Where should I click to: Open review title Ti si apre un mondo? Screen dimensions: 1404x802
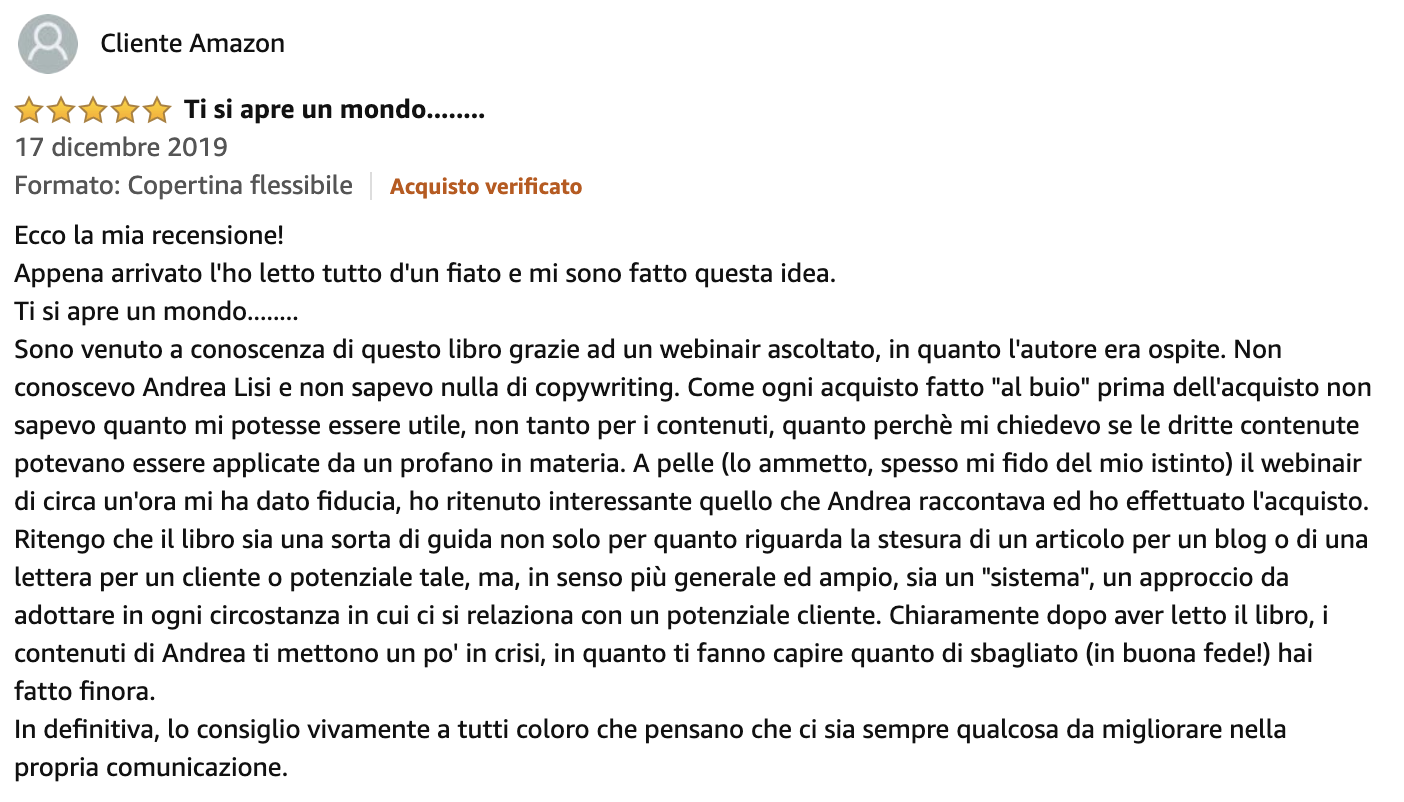334,110
